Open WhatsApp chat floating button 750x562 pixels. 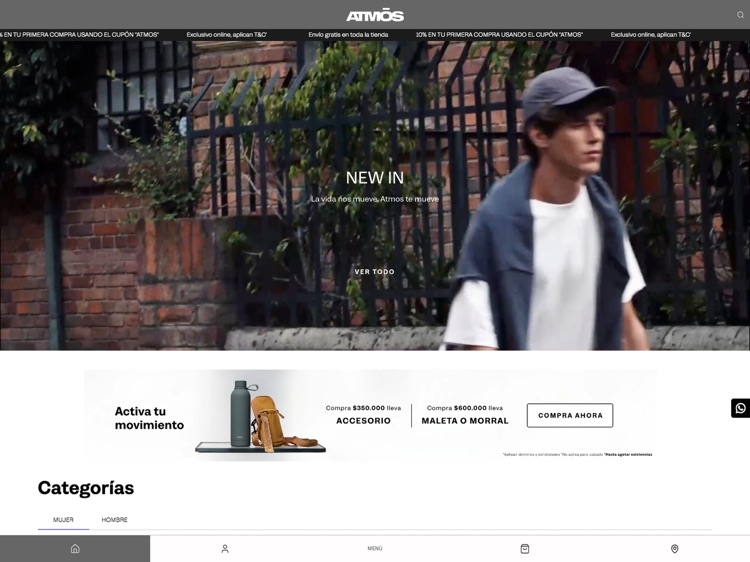pyautogui.click(x=740, y=408)
